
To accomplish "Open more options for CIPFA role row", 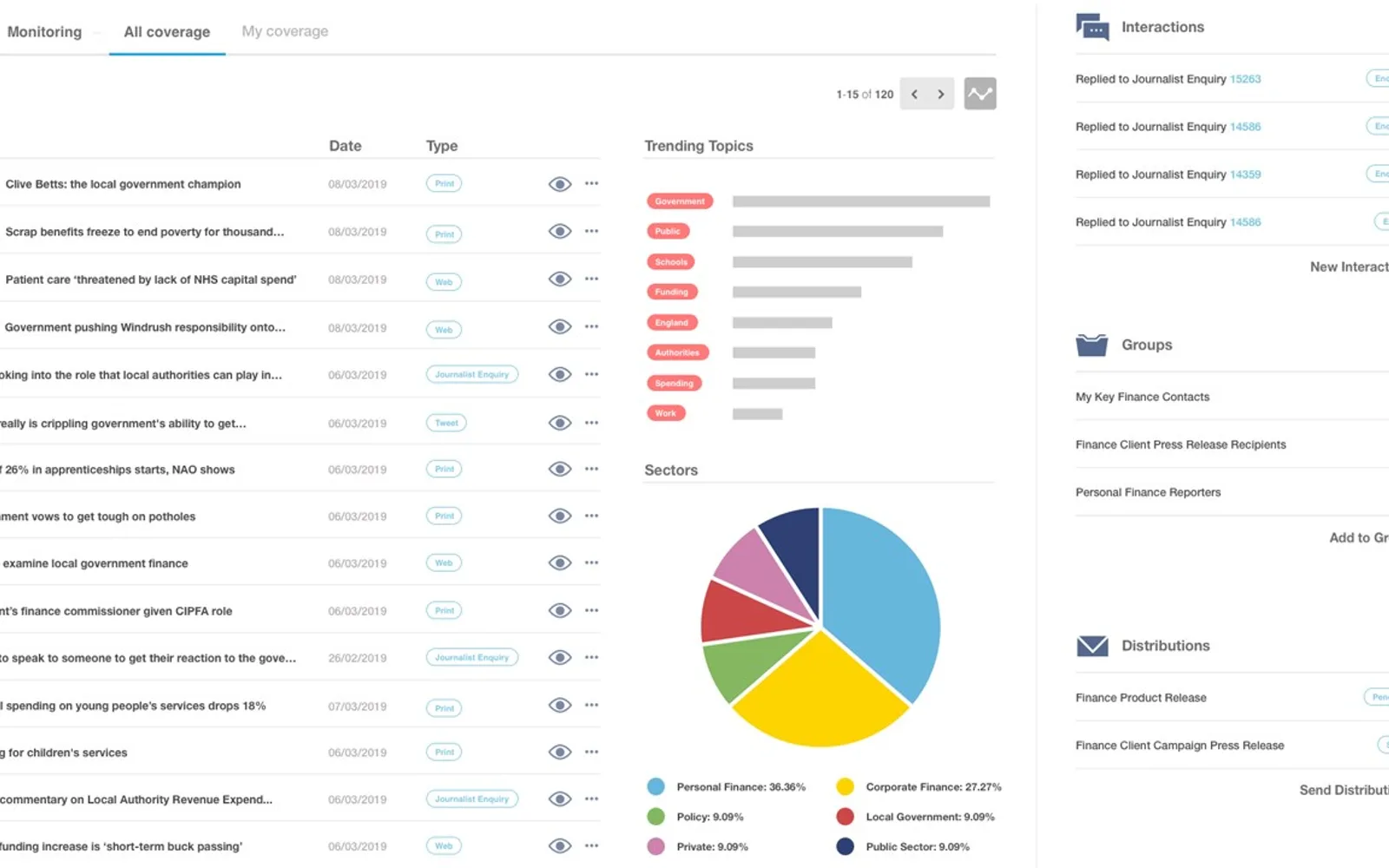I will click(592, 610).
